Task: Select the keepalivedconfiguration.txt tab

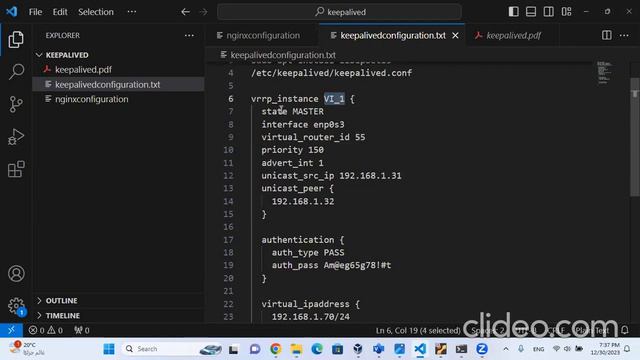Action: point(392,36)
